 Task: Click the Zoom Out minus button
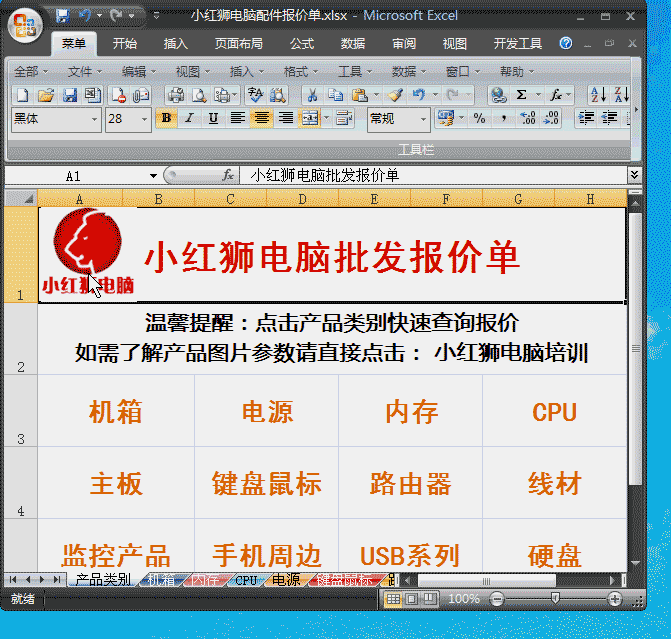pos(497,599)
